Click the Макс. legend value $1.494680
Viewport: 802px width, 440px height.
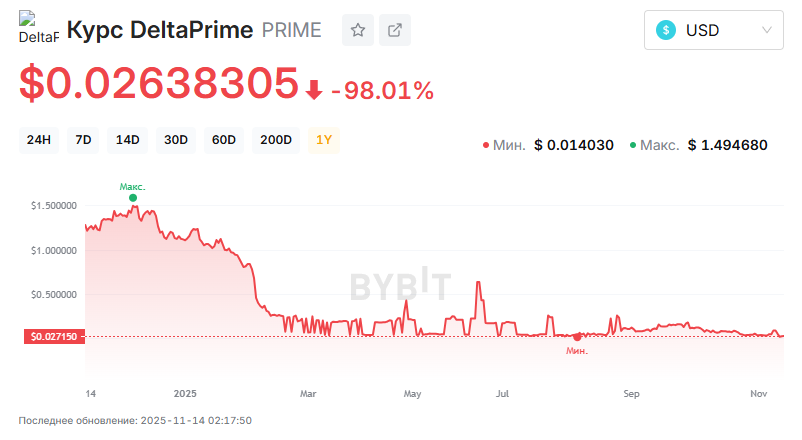tap(727, 145)
